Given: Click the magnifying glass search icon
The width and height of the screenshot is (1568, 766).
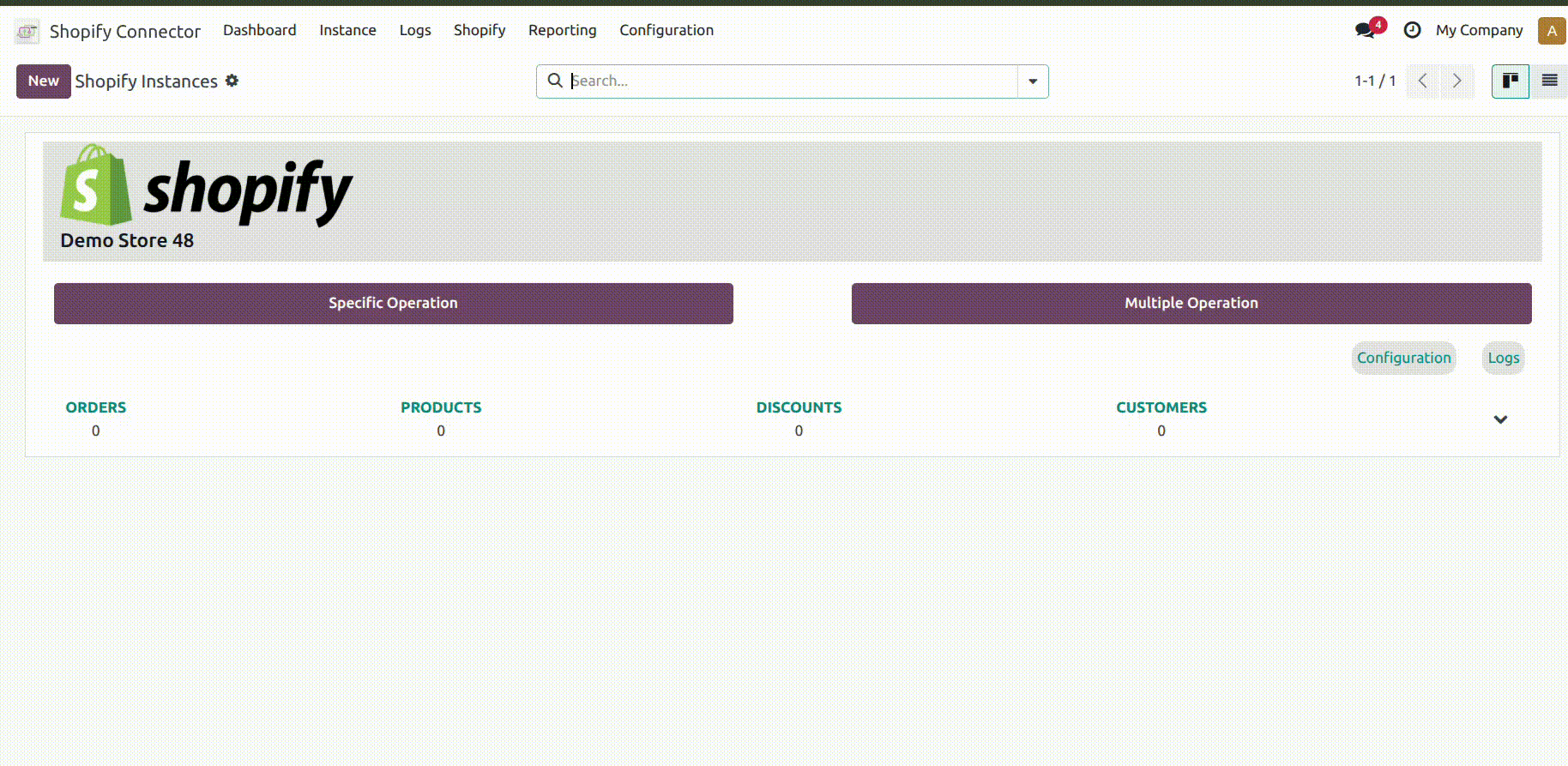Looking at the screenshot, I should 555,81.
